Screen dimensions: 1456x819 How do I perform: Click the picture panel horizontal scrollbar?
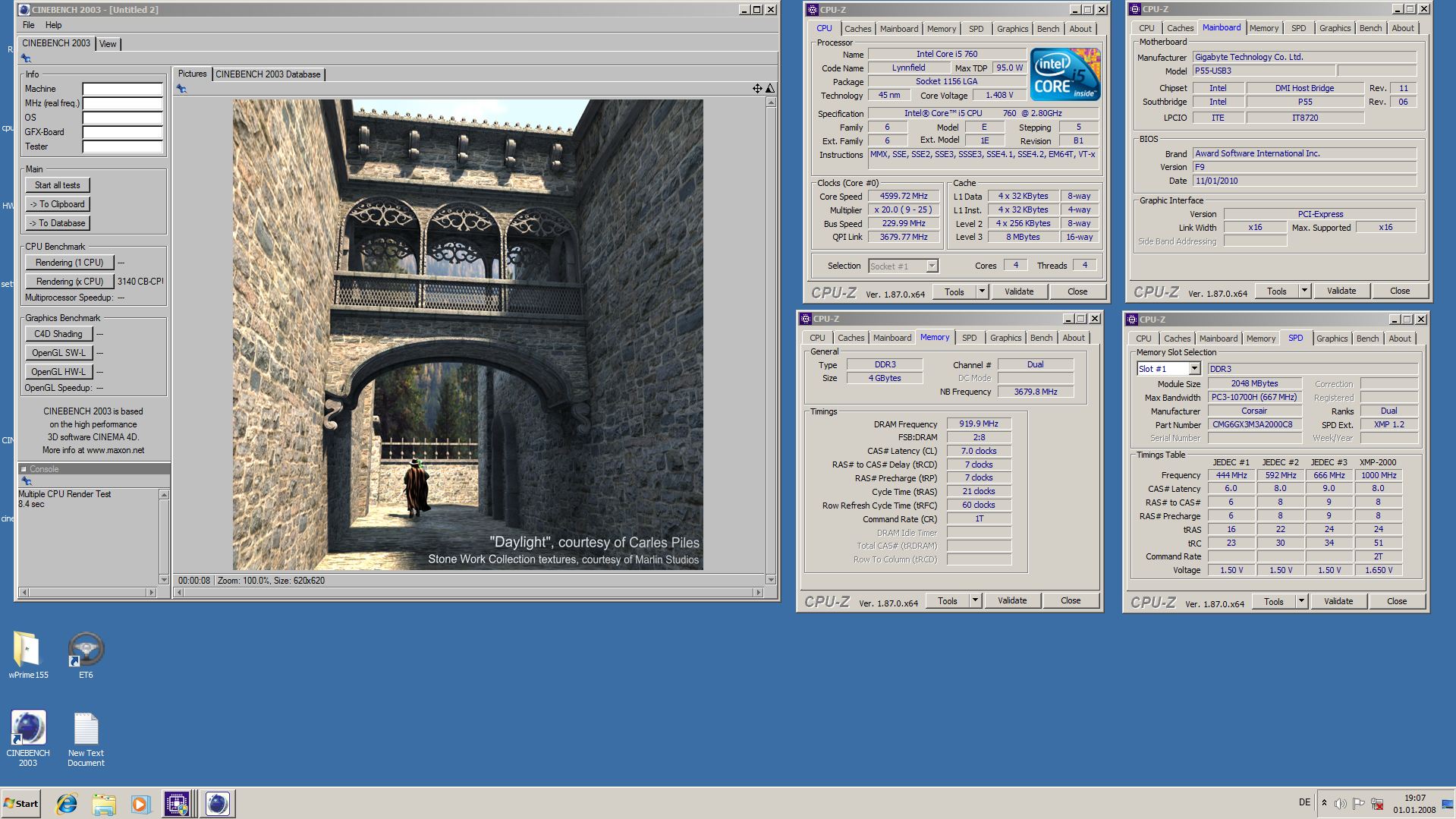point(468,592)
